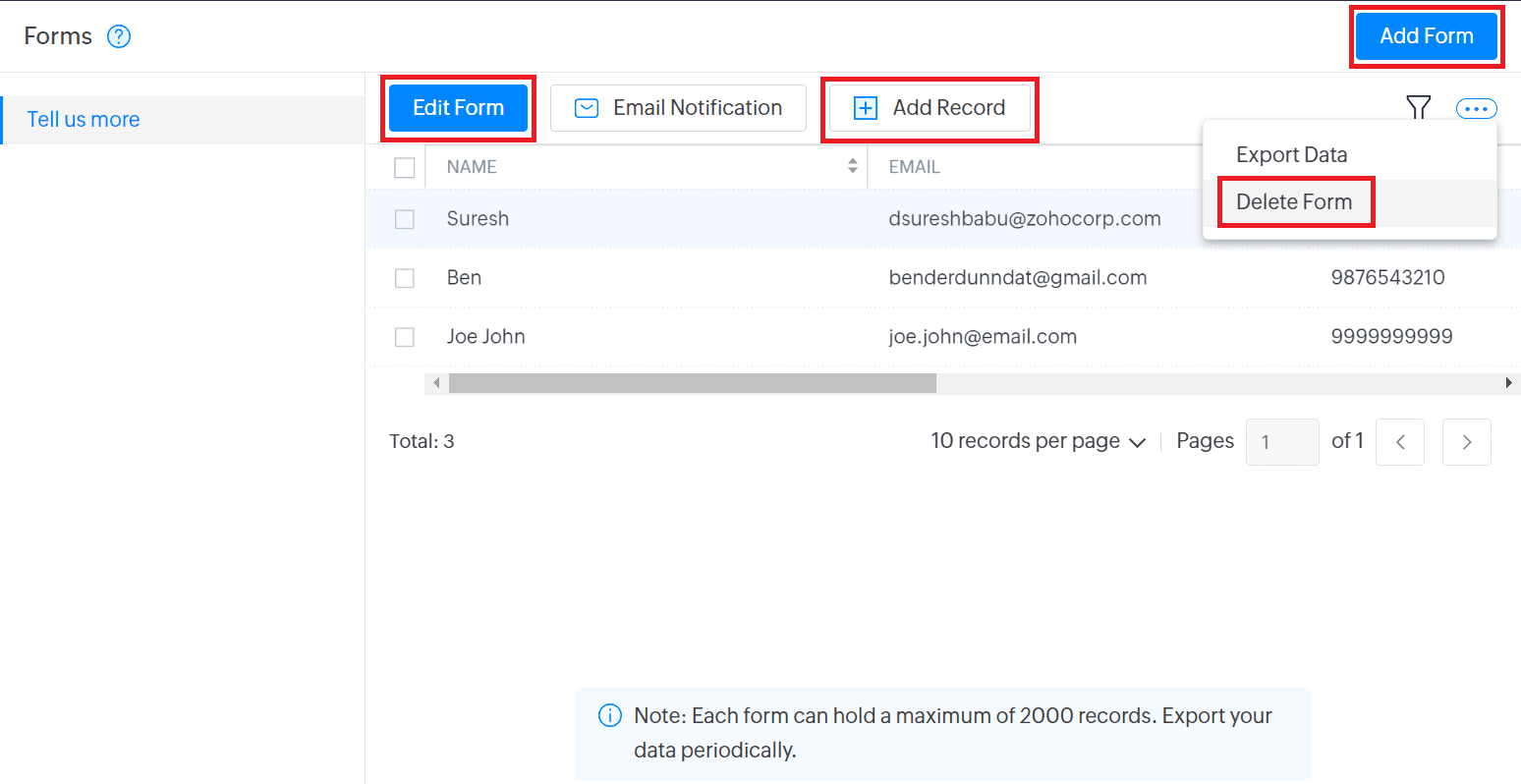Choose Export Data from the menu
Screen dimensions: 1521x784
pyautogui.click(x=1291, y=155)
